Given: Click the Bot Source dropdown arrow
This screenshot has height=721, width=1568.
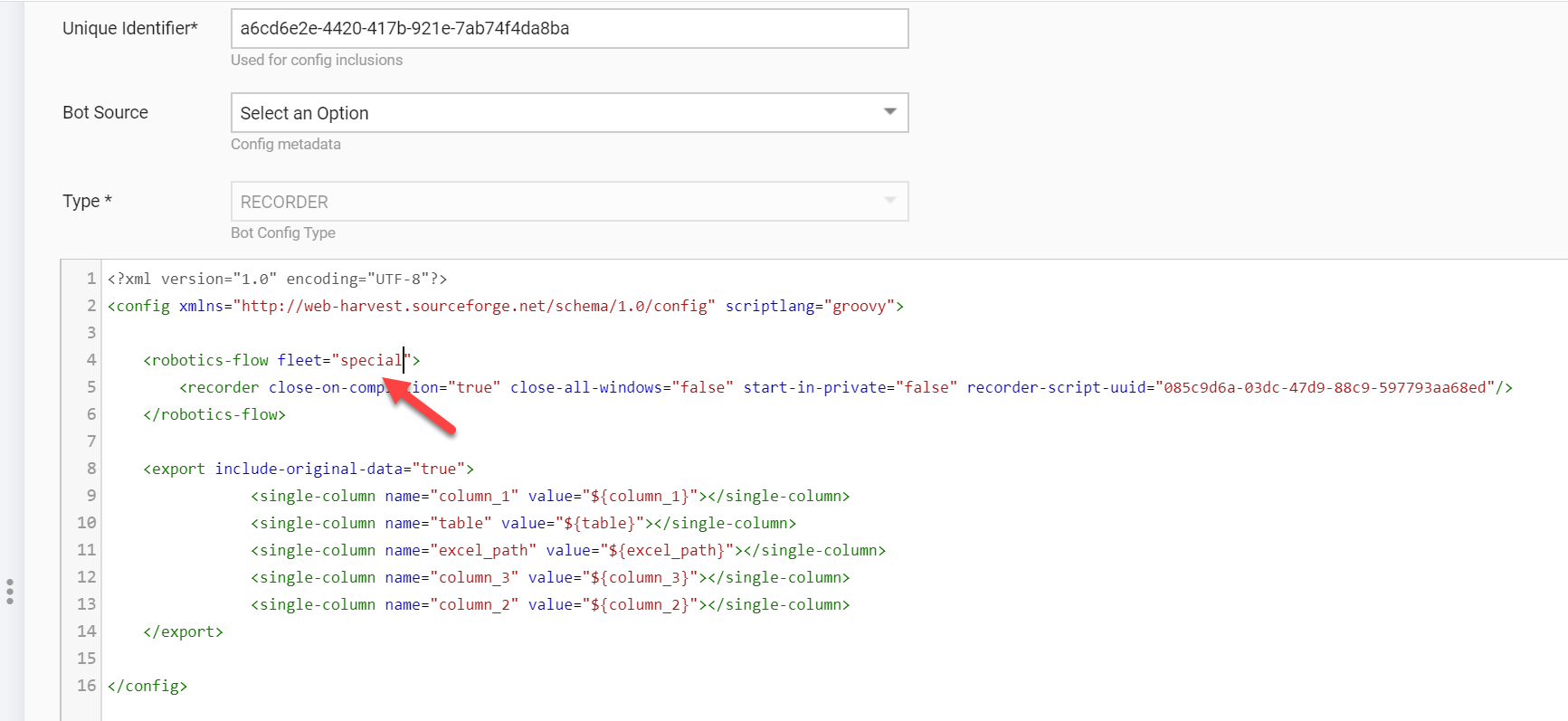Looking at the screenshot, I should click(890, 112).
